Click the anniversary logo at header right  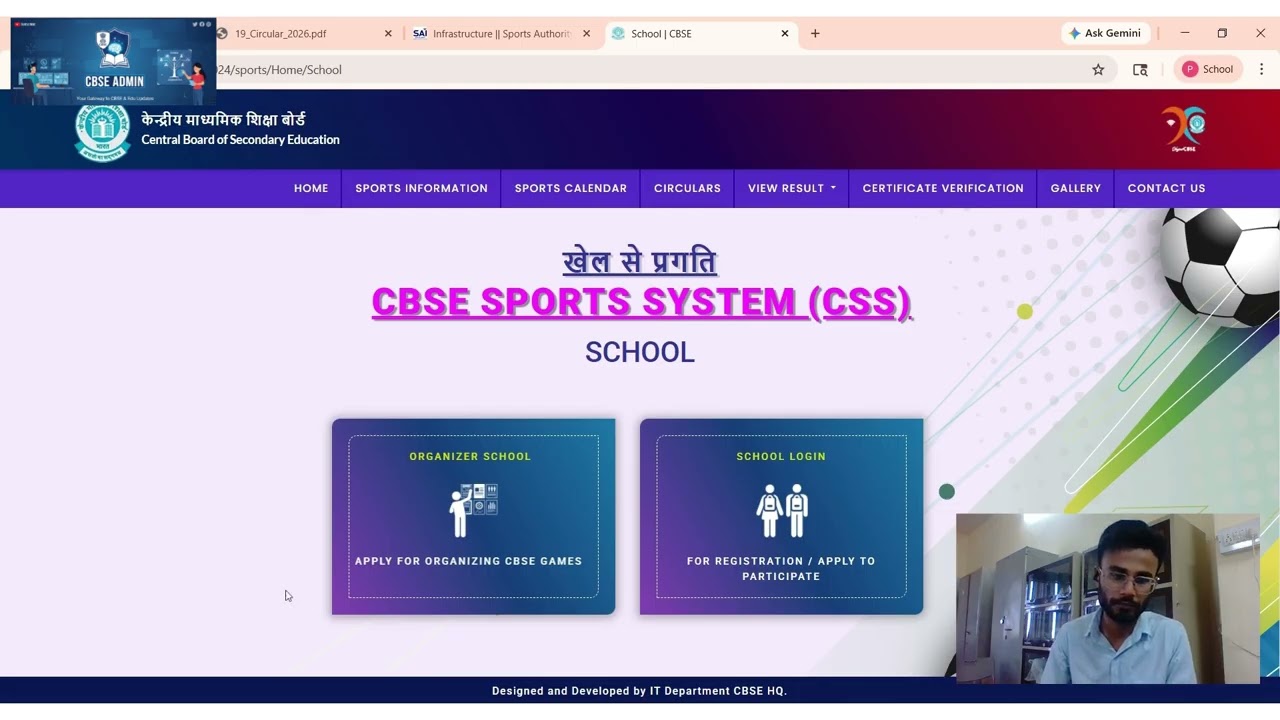click(x=1185, y=130)
